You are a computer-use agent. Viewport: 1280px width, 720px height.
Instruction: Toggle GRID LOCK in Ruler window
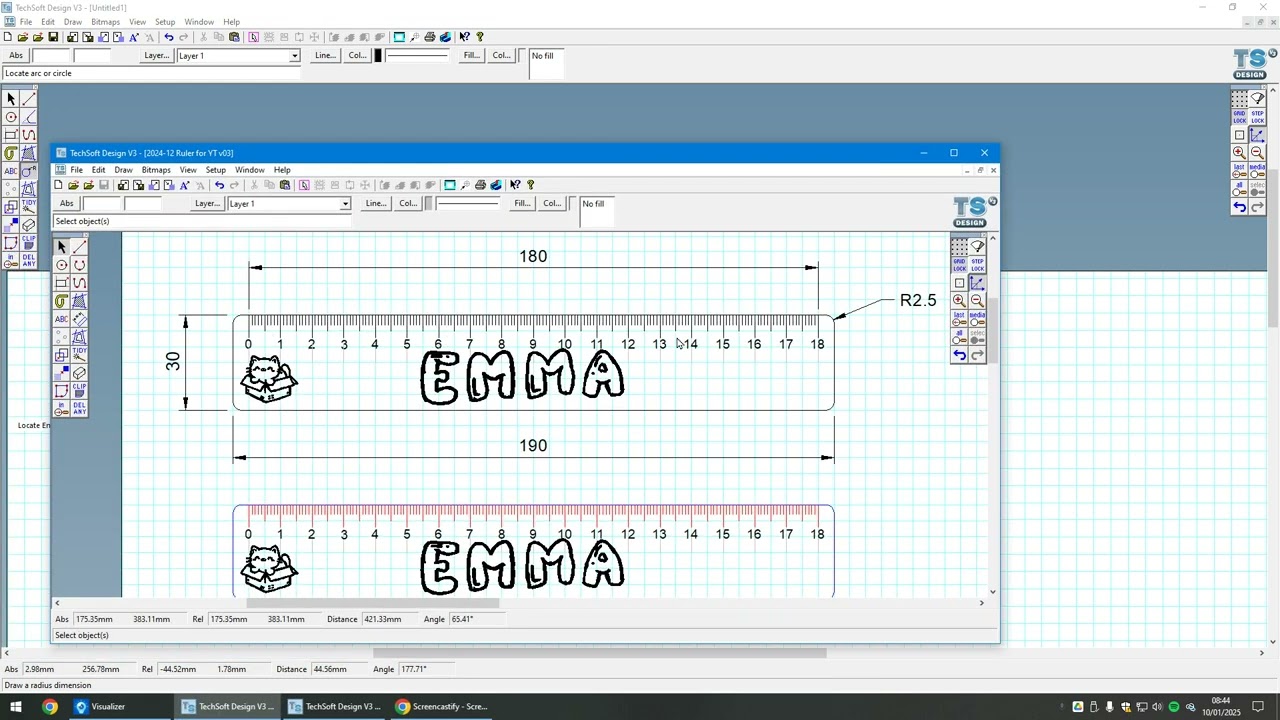(x=959, y=265)
